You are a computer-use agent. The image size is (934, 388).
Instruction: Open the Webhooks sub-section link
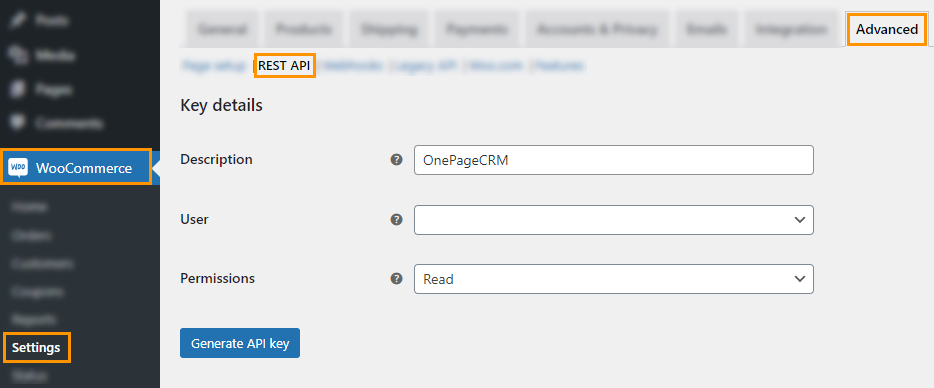(353, 66)
